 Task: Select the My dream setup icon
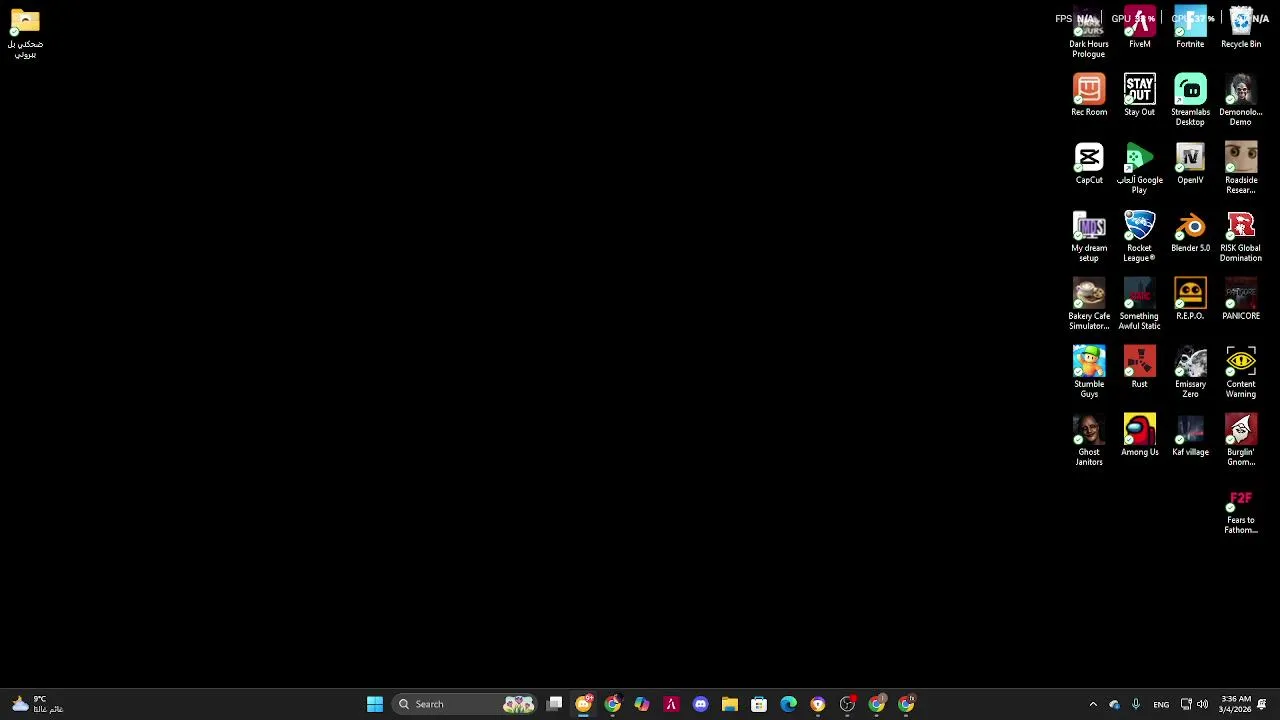[1089, 237]
